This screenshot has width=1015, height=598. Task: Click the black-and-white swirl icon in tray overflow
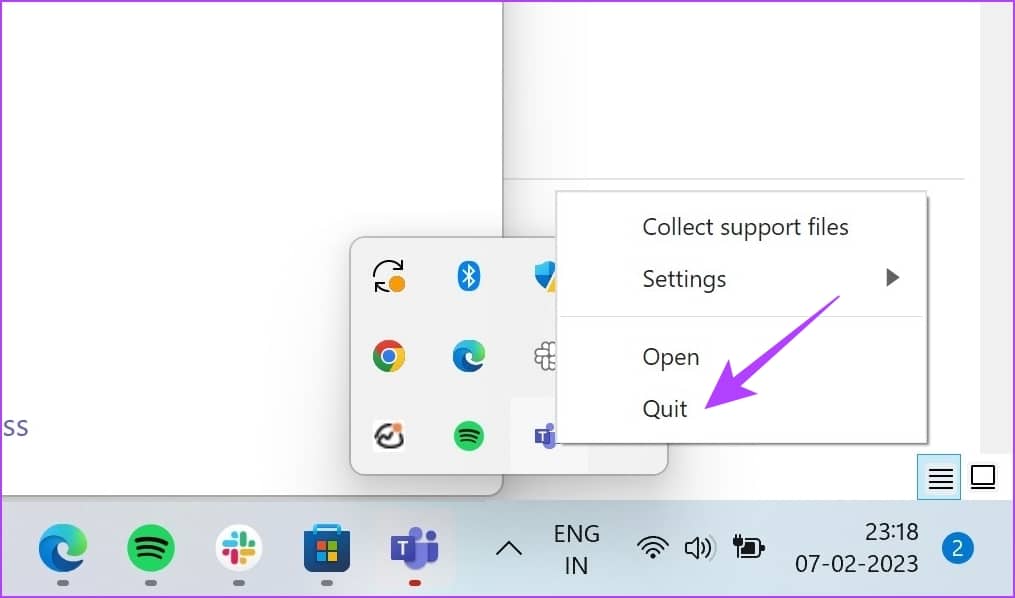pyautogui.click(x=389, y=436)
